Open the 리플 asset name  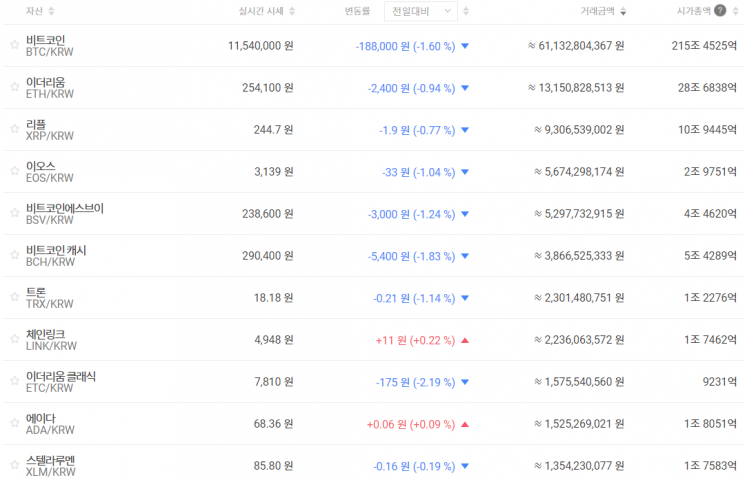(36, 124)
